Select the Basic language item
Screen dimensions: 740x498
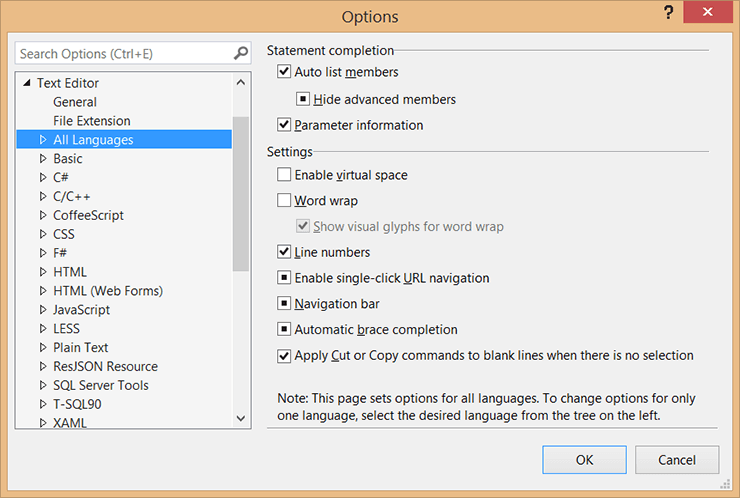pyautogui.click(x=67, y=159)
